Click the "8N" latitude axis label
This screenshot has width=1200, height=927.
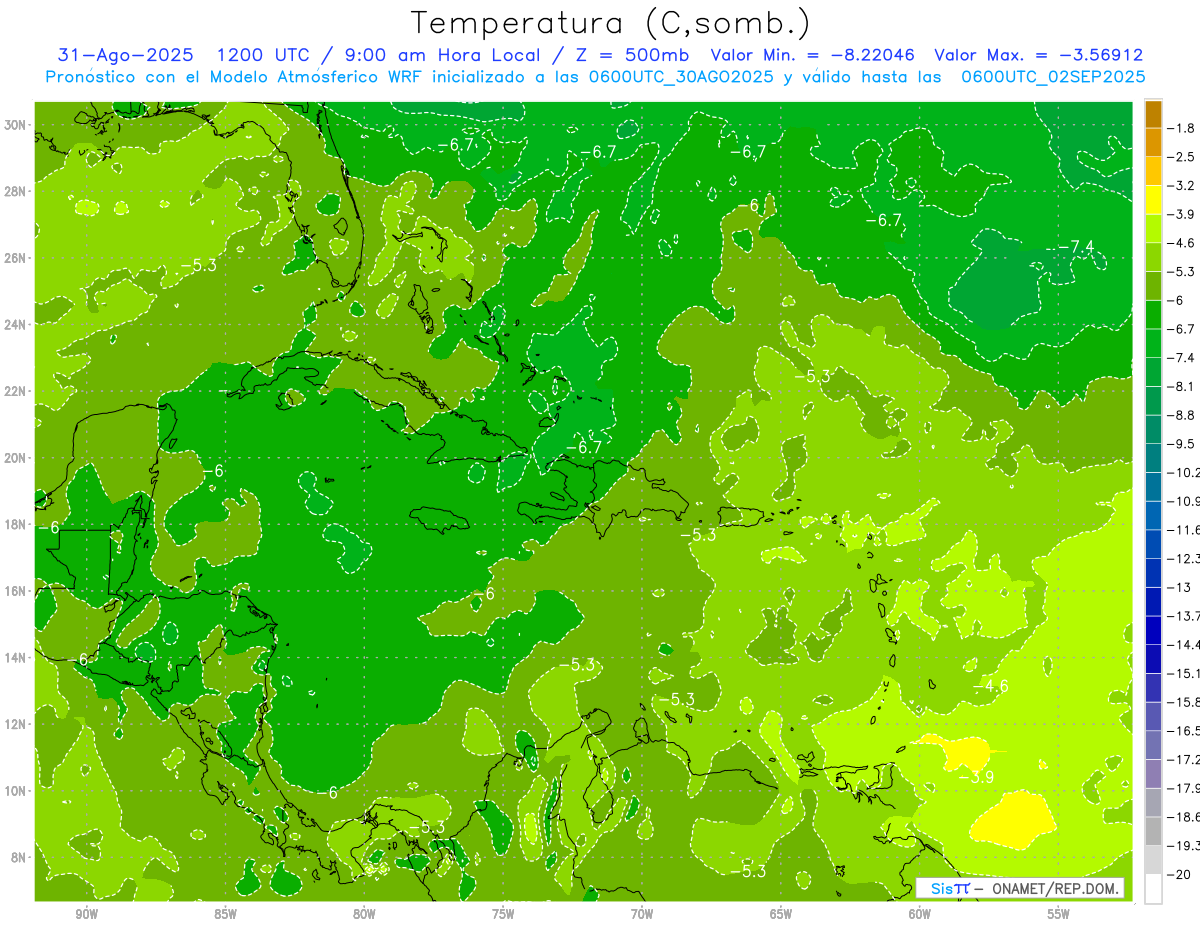(x=18, y=857)
